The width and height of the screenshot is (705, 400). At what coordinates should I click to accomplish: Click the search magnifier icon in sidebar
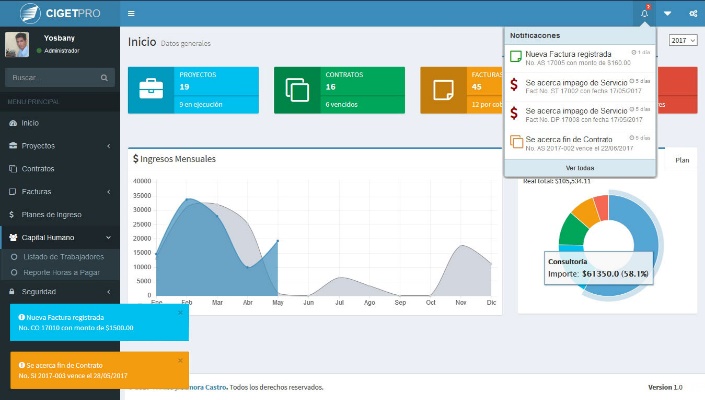coord(104,77)
